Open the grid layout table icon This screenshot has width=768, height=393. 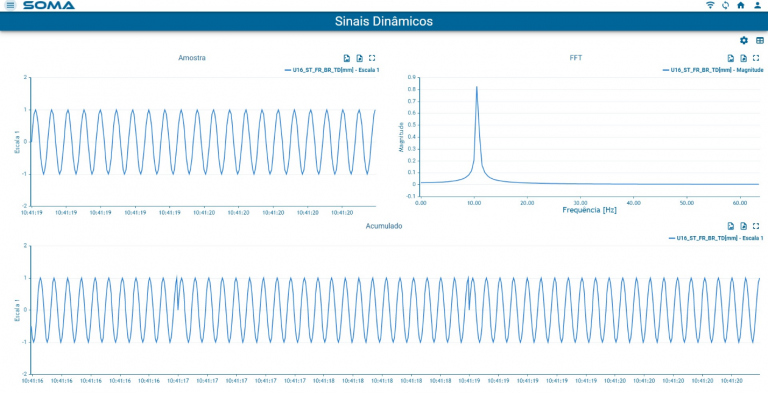click(760, 40)
